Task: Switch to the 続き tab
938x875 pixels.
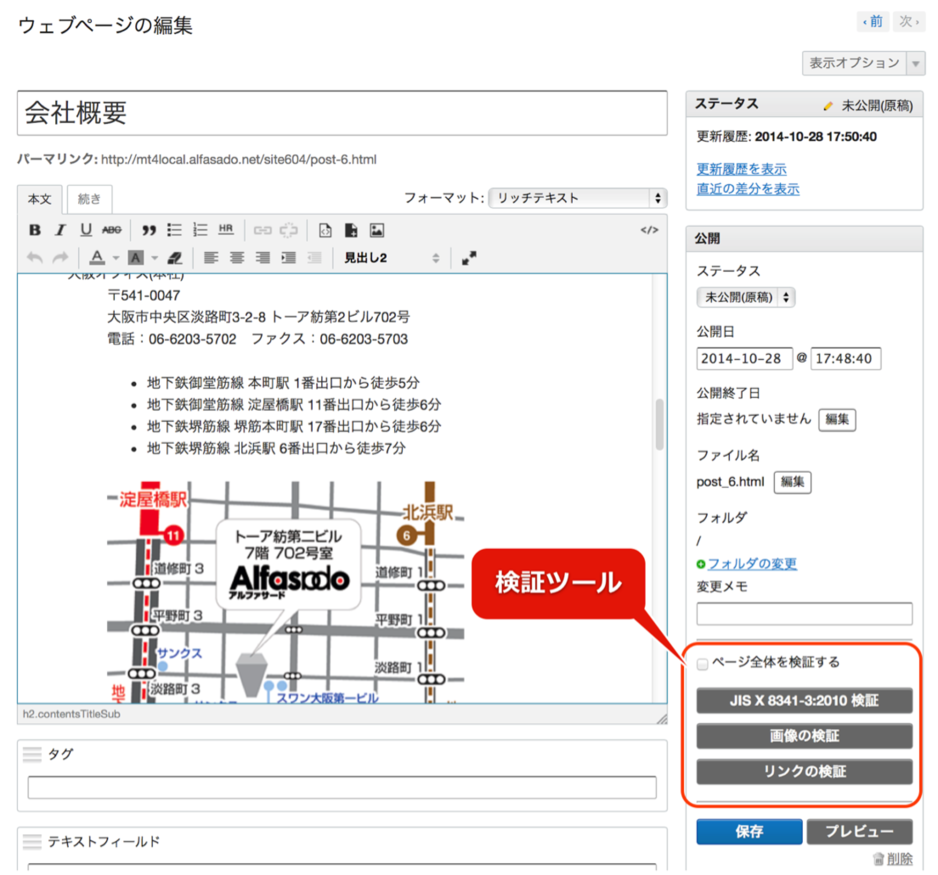Action: [89, 199]
